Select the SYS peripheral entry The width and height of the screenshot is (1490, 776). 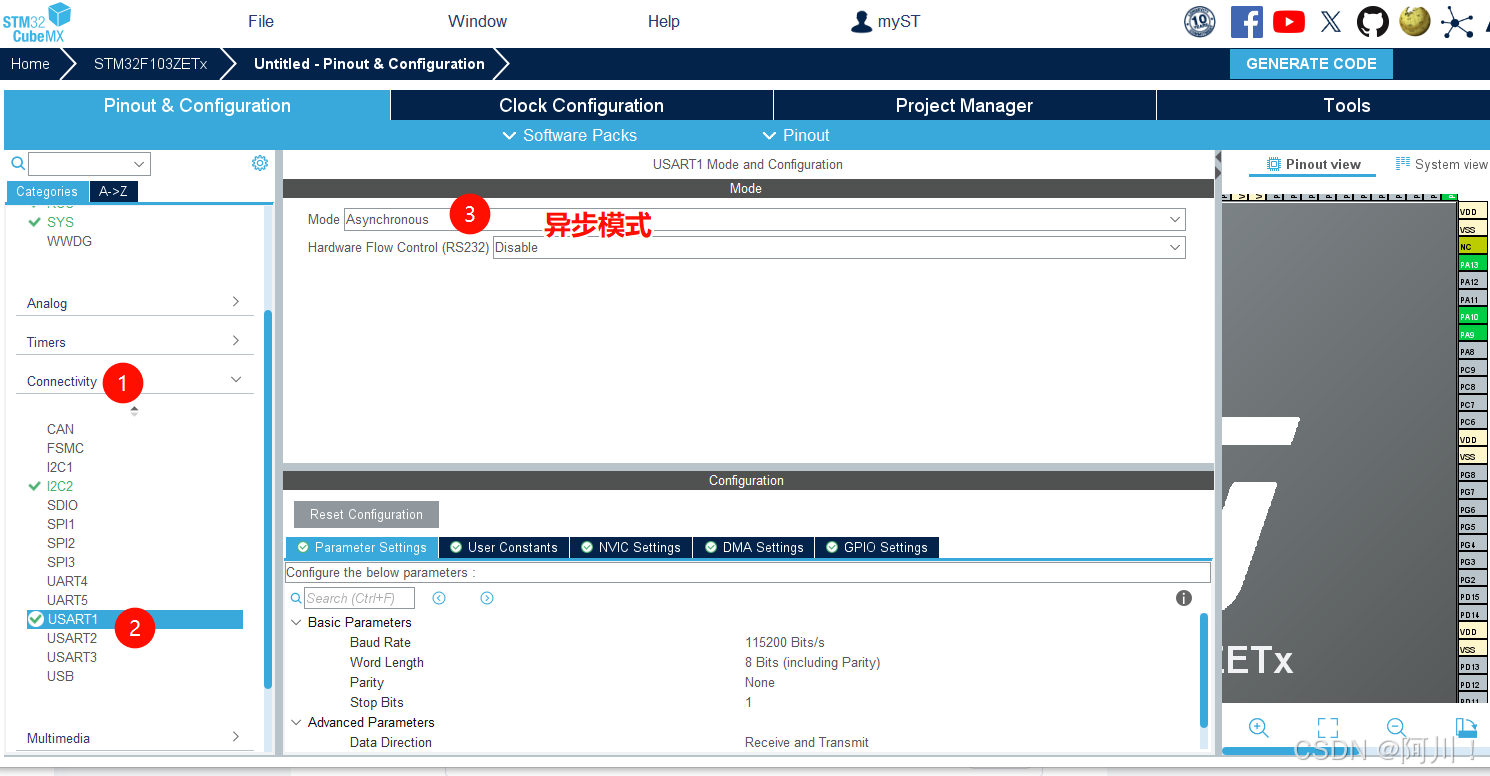[60, 222]
